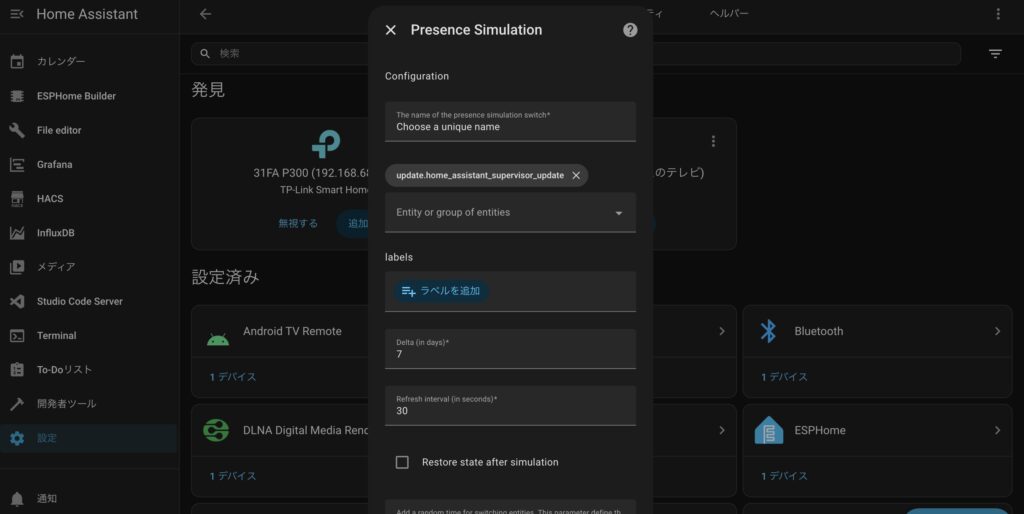The height and width of the screenshot is (514, 1024).
Task: Expand the ESPHome integration chevron
Action: pos(997,430)
